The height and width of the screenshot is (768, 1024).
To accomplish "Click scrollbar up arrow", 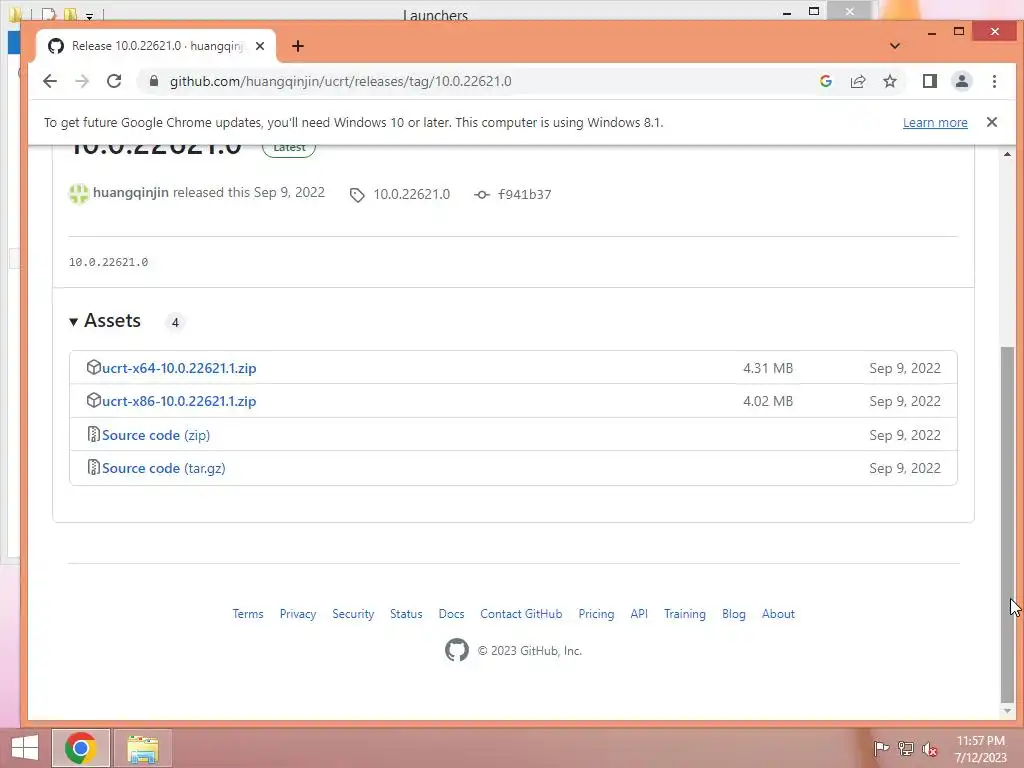I will (x=1007, y=154).
